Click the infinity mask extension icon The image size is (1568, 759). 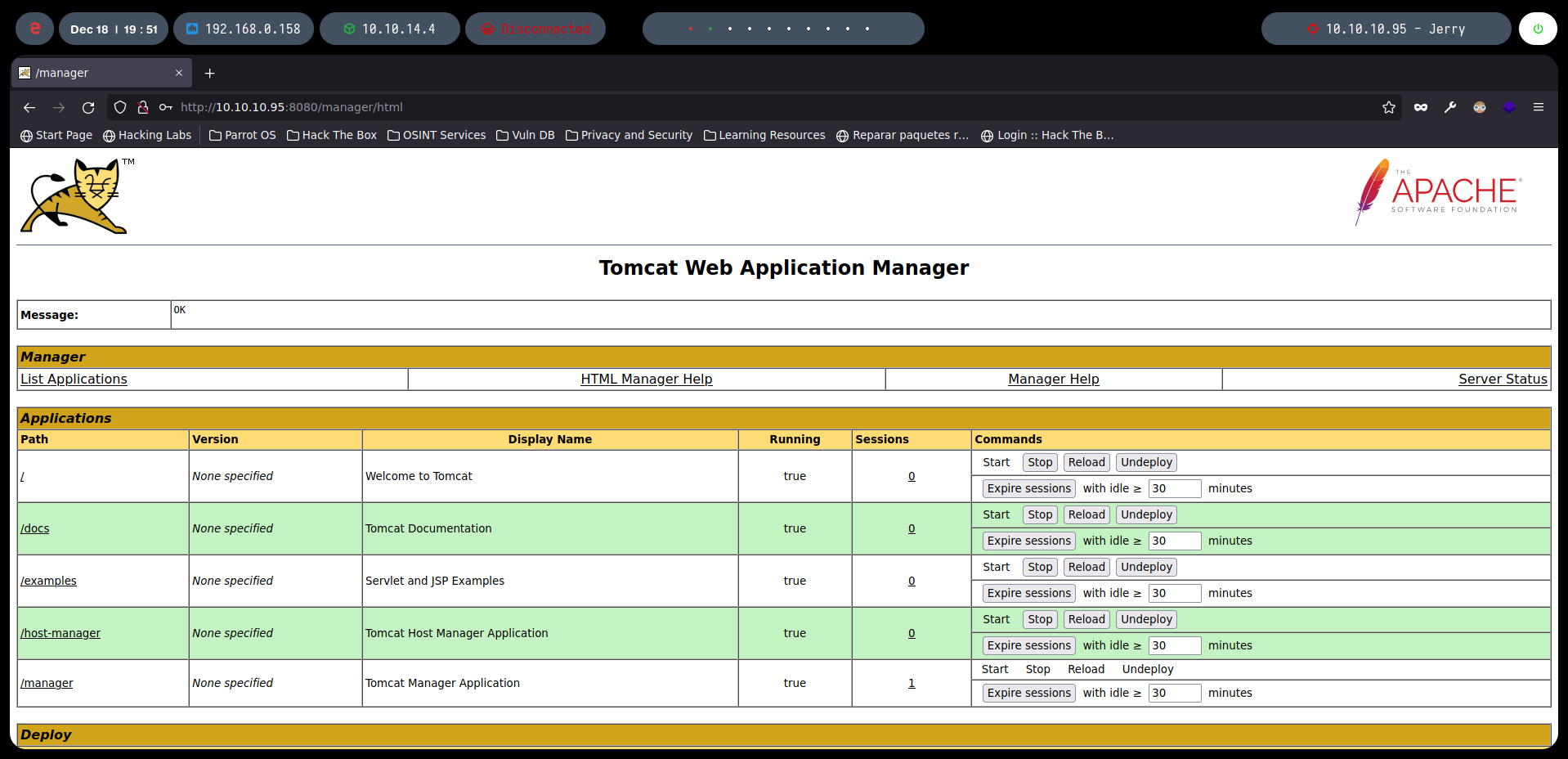tap(1421, 107)
